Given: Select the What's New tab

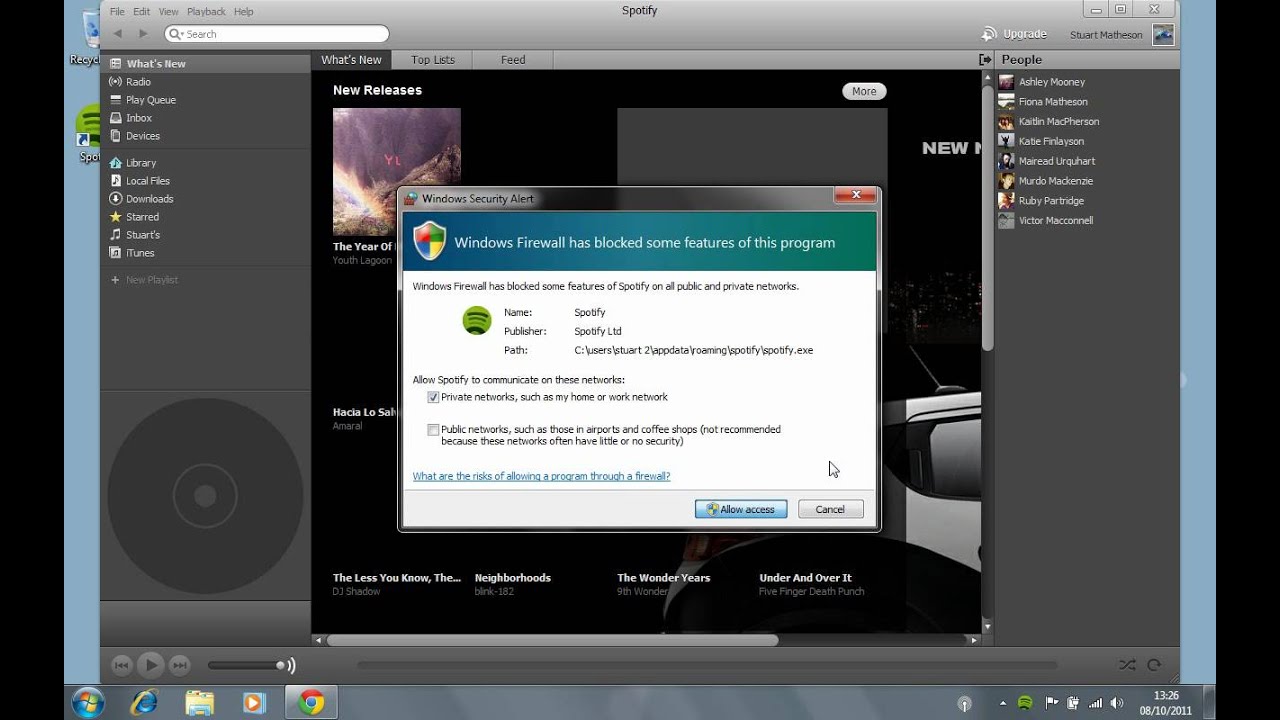Looking at the screenshot, I should [351, 60].
